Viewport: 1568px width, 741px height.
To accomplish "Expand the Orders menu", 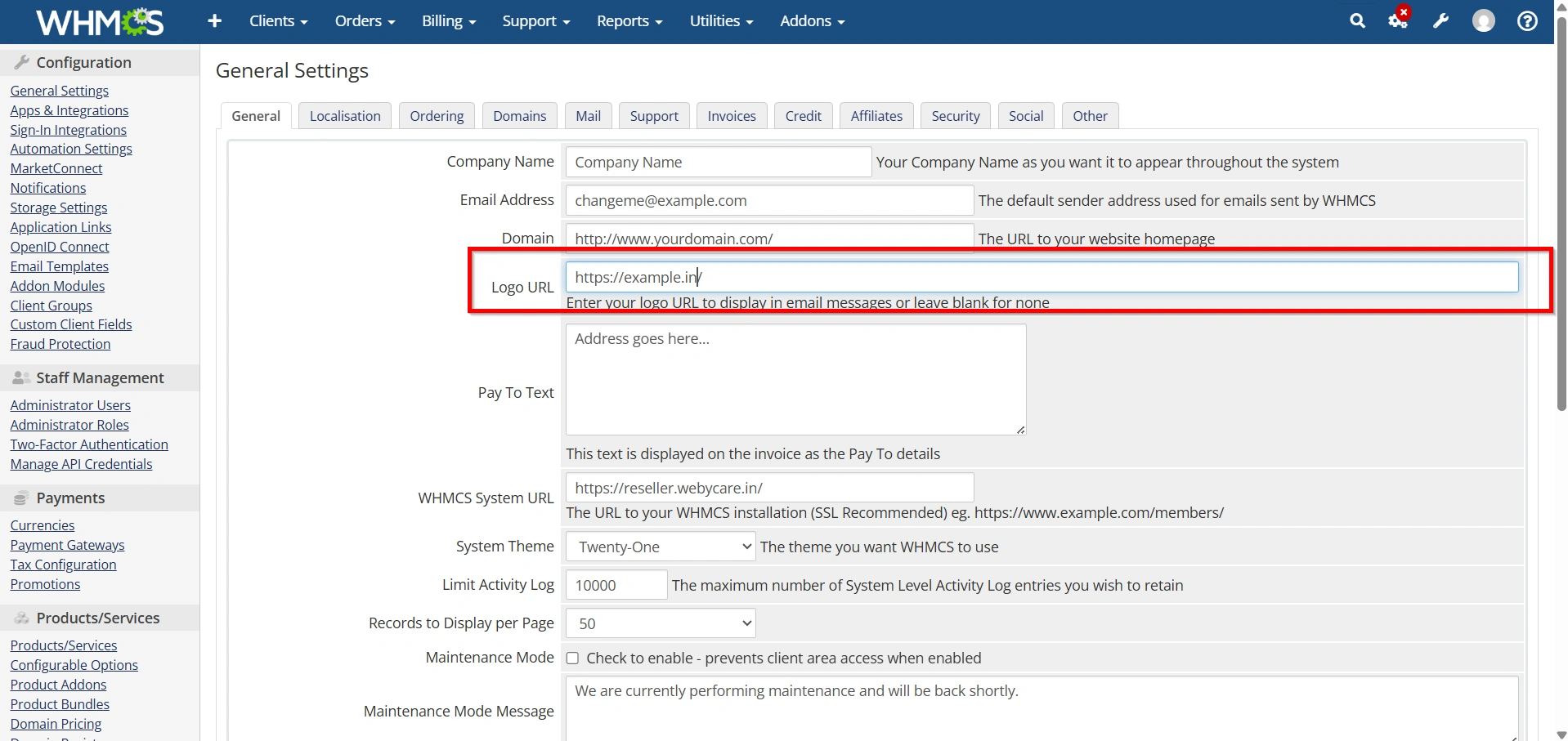I will (365, 21).
